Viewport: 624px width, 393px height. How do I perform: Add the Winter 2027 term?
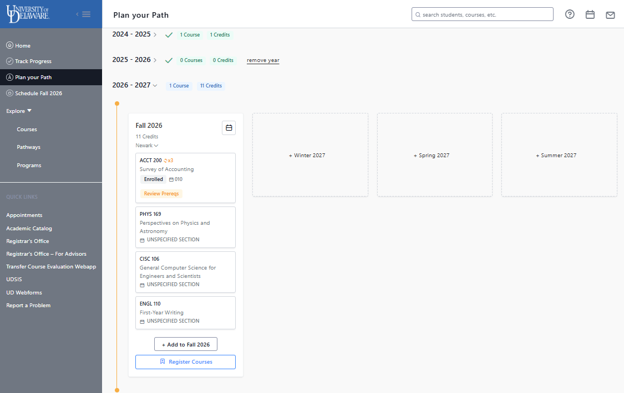tap(310, 155)
